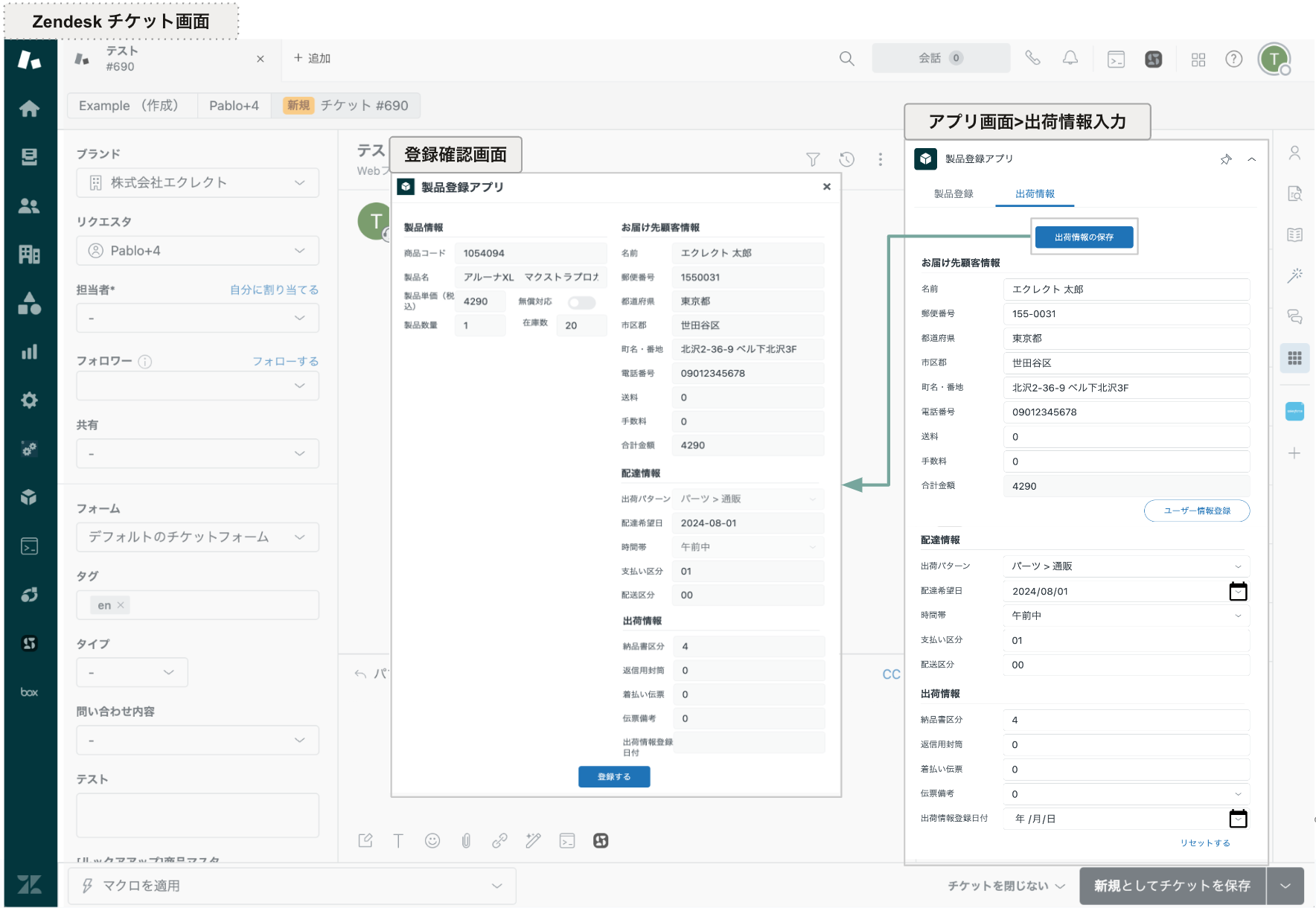
Task: Open the Customers icon in sidebar
Action: 29,206
